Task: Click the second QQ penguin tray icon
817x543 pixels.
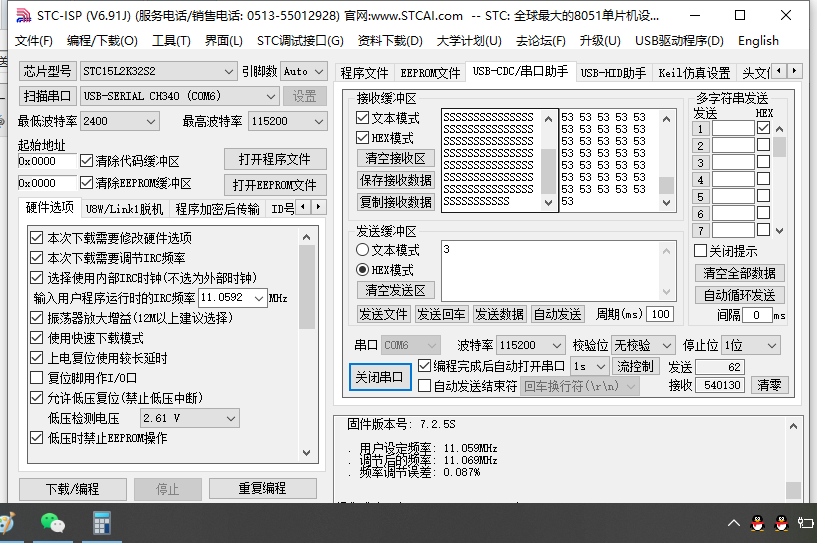Action: pos(781,523)
